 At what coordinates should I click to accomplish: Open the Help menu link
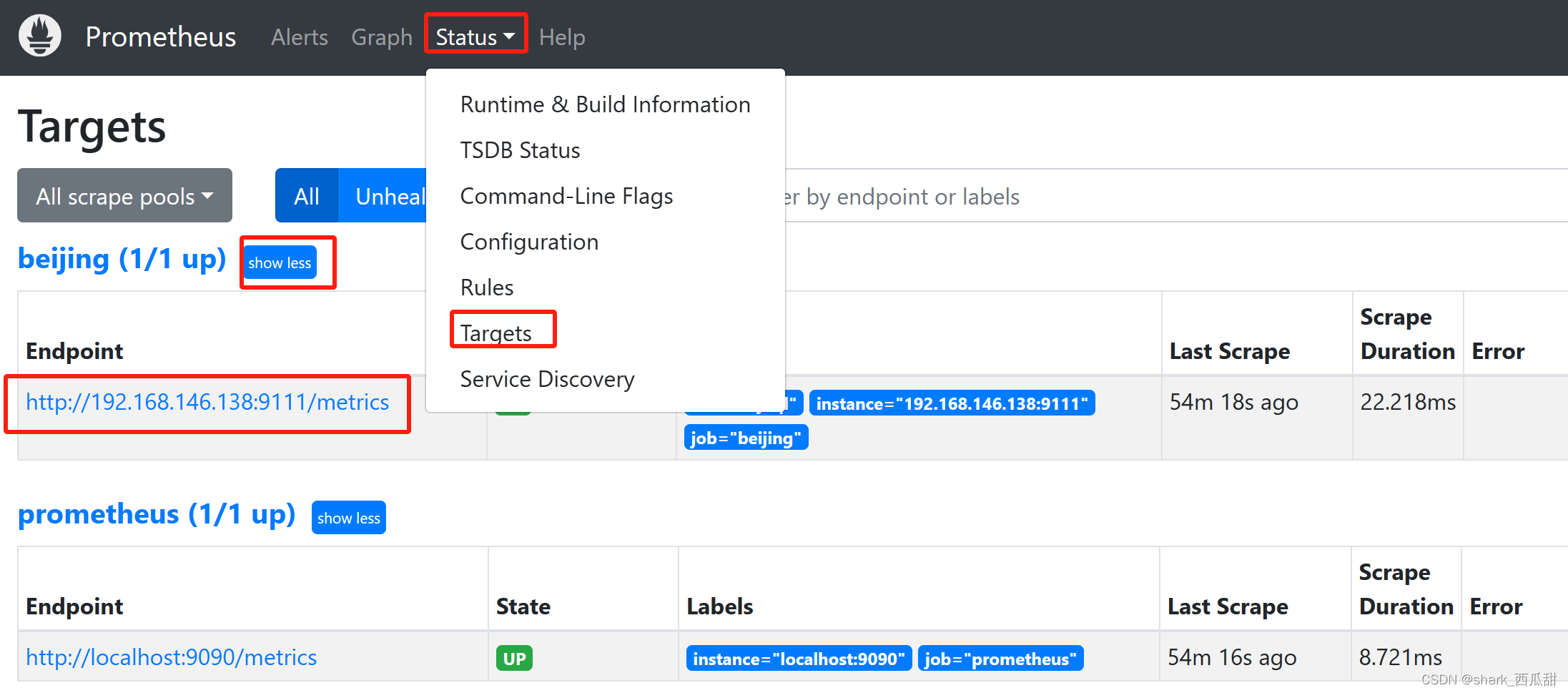[562, 37]
